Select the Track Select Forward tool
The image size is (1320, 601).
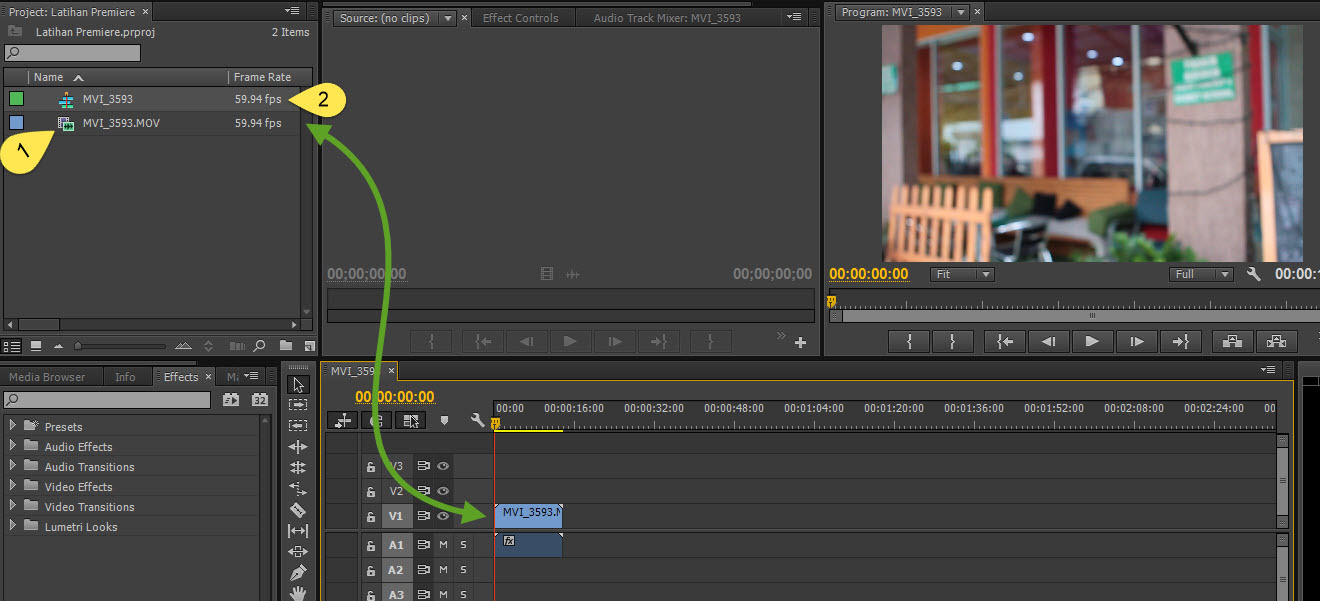click(298, 405)
